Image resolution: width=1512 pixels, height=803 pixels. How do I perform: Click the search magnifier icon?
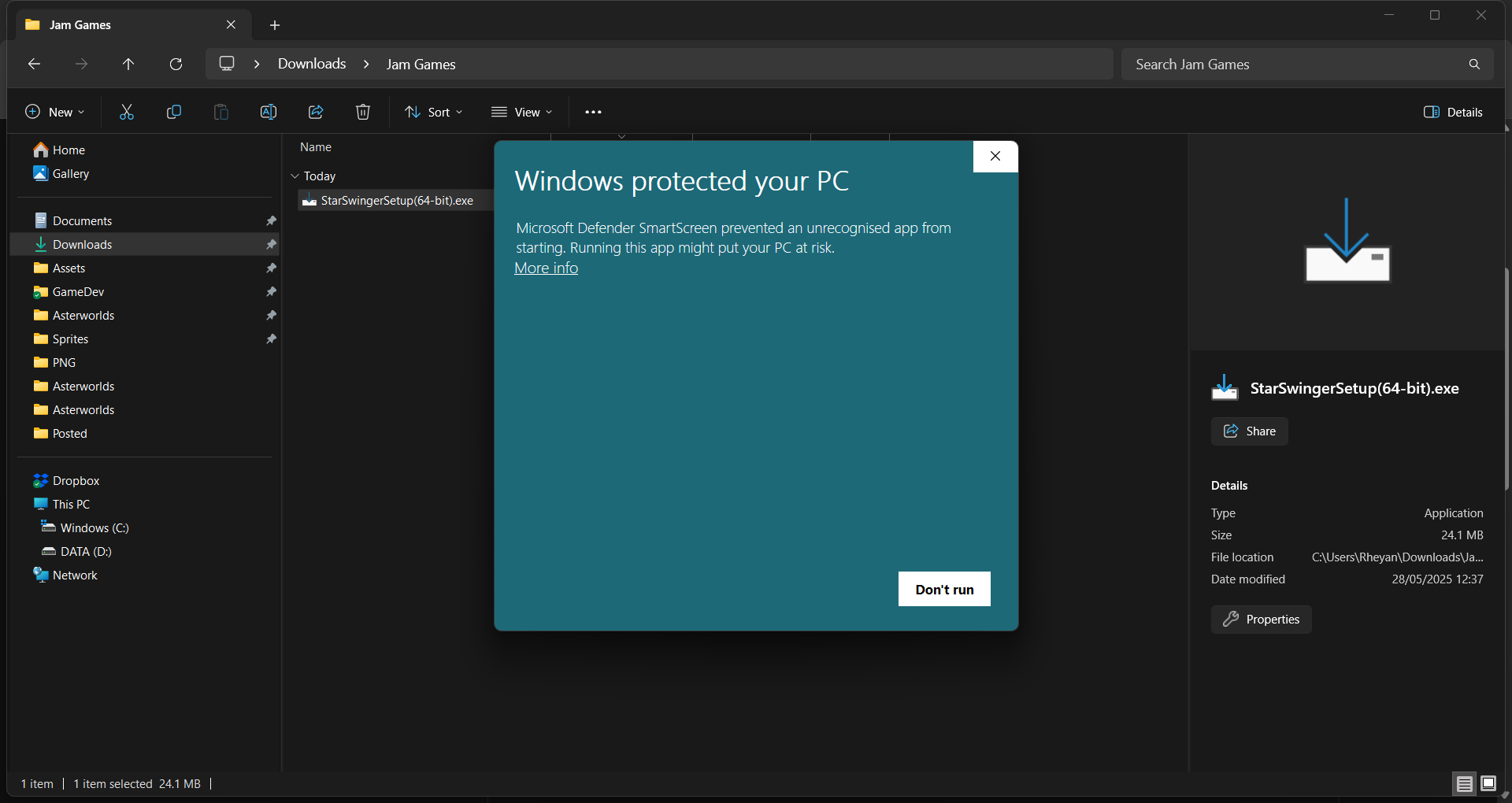coord(1474,64)
